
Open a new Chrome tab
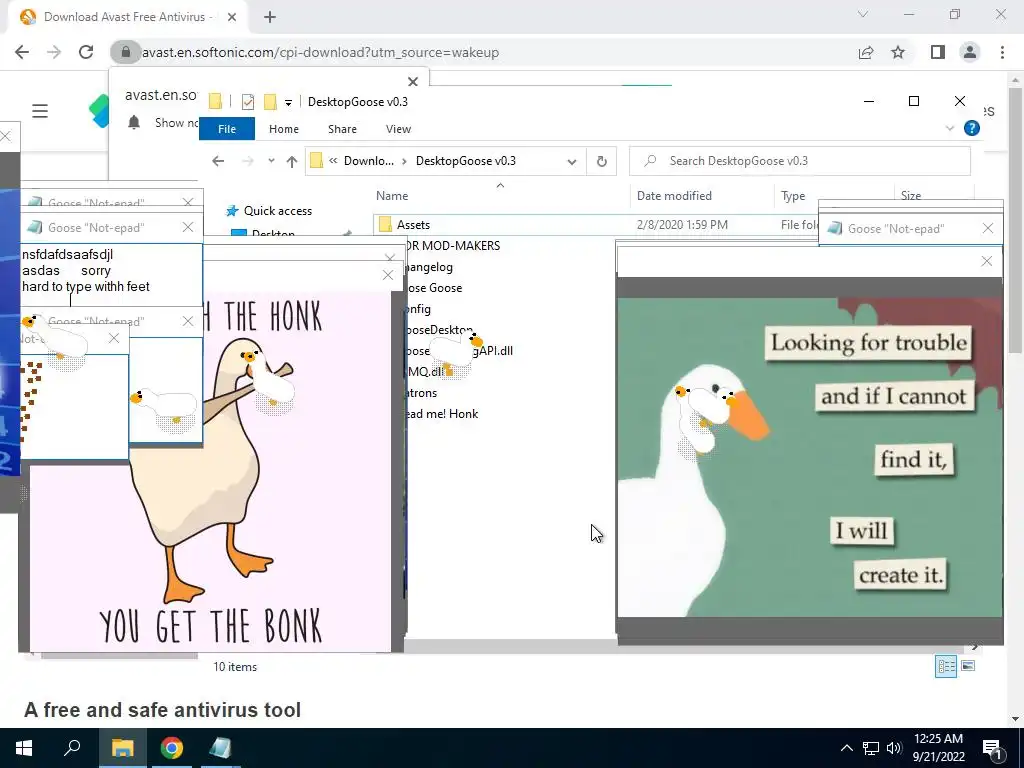click(270, 17)
